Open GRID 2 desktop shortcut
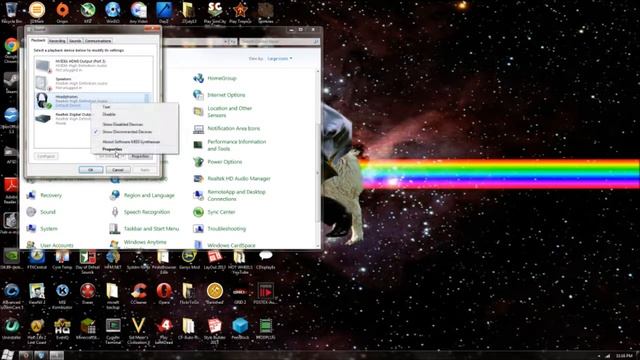Viewport: 640px width, 360px height. 240,293
